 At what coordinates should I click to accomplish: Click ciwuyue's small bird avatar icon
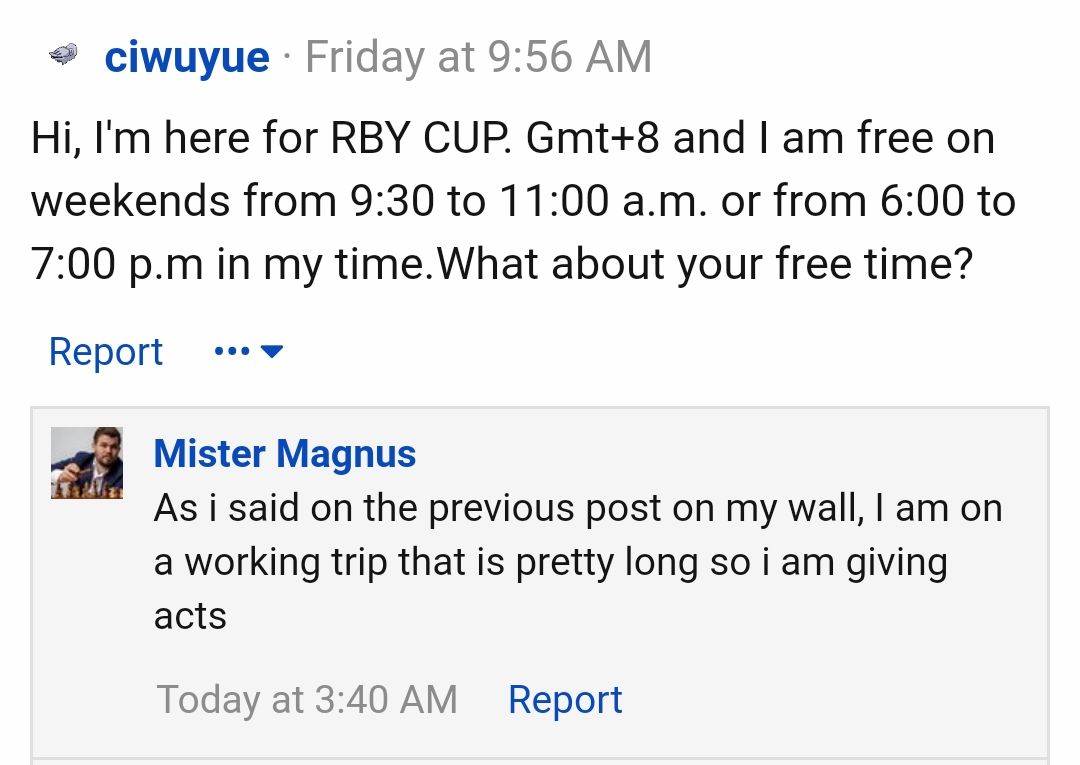(x=63, y=56)
